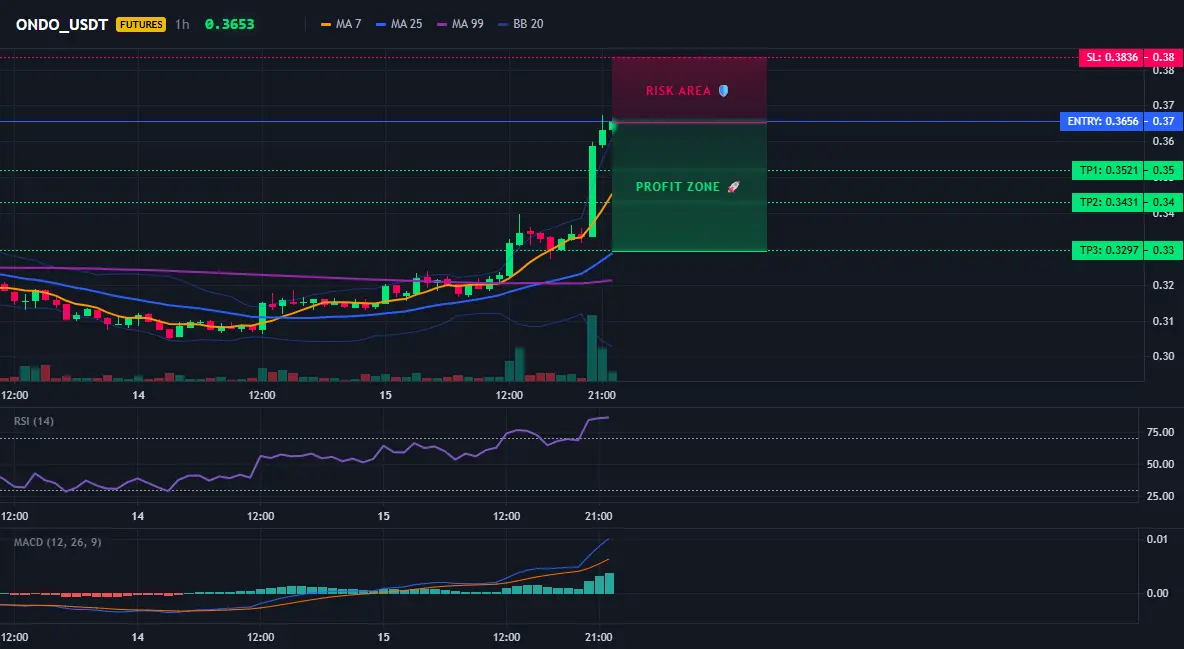Viewport: 1184px width, 649px height.
Task: Click the tallest green volume bar near 21:00
Action: tap(592, 348)
